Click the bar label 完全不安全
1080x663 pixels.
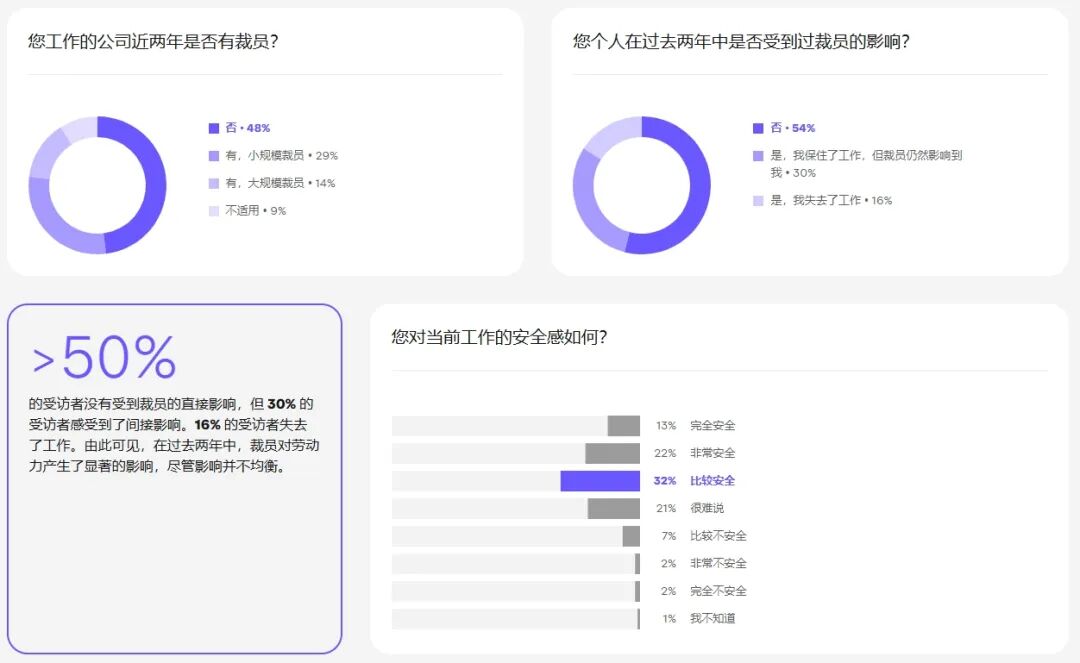point(718,591)
